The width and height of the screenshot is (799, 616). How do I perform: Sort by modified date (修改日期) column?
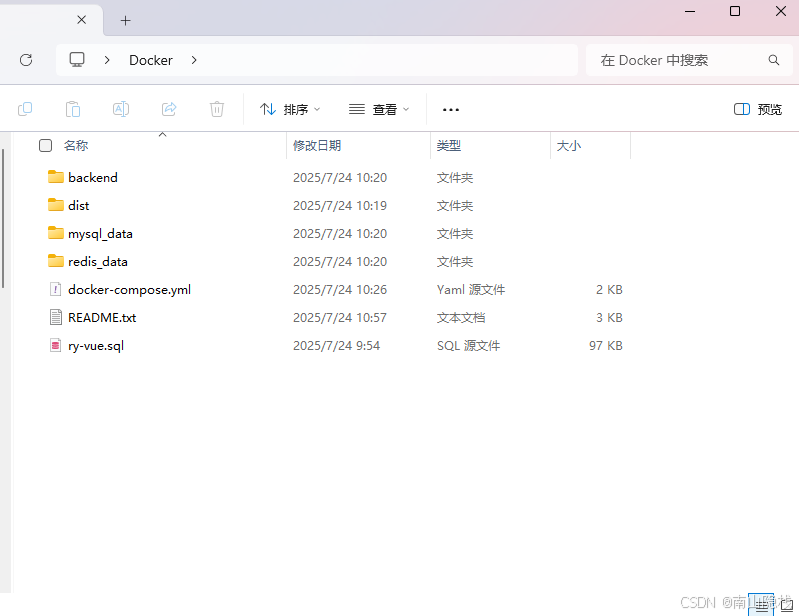pyautogui.click(x=317, y=146)
